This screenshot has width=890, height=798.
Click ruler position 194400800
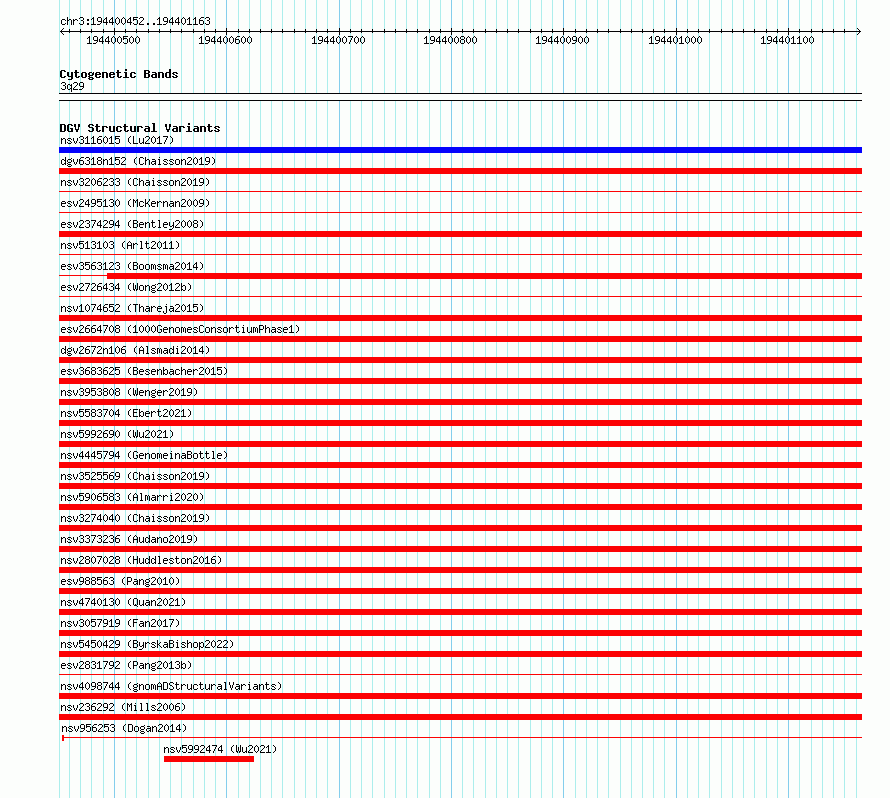pyautogui.click(x=450, y=40)
